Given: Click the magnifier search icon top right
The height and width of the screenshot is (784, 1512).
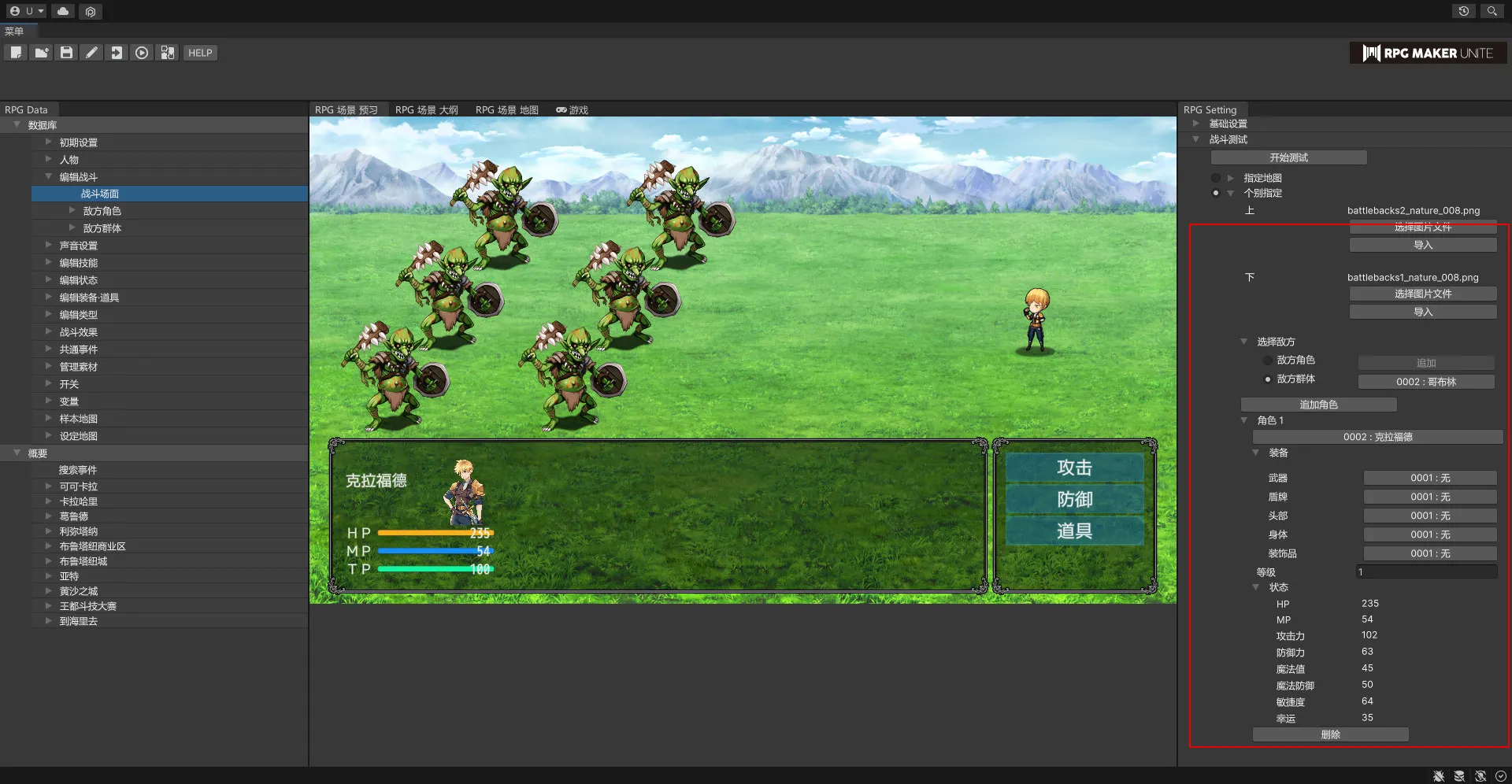Looking at the screenshot, I should pos(1492,11).
